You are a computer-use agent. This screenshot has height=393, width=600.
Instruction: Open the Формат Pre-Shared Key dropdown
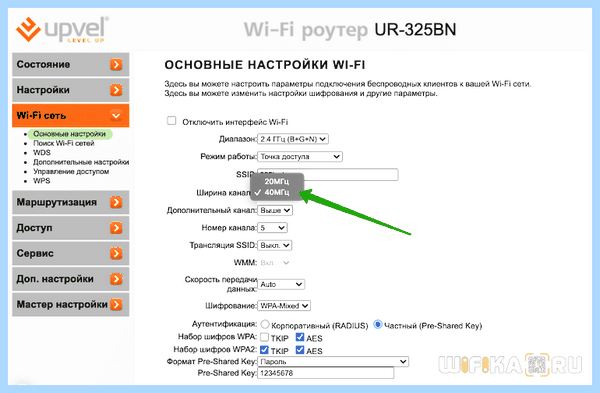[333, 362]
